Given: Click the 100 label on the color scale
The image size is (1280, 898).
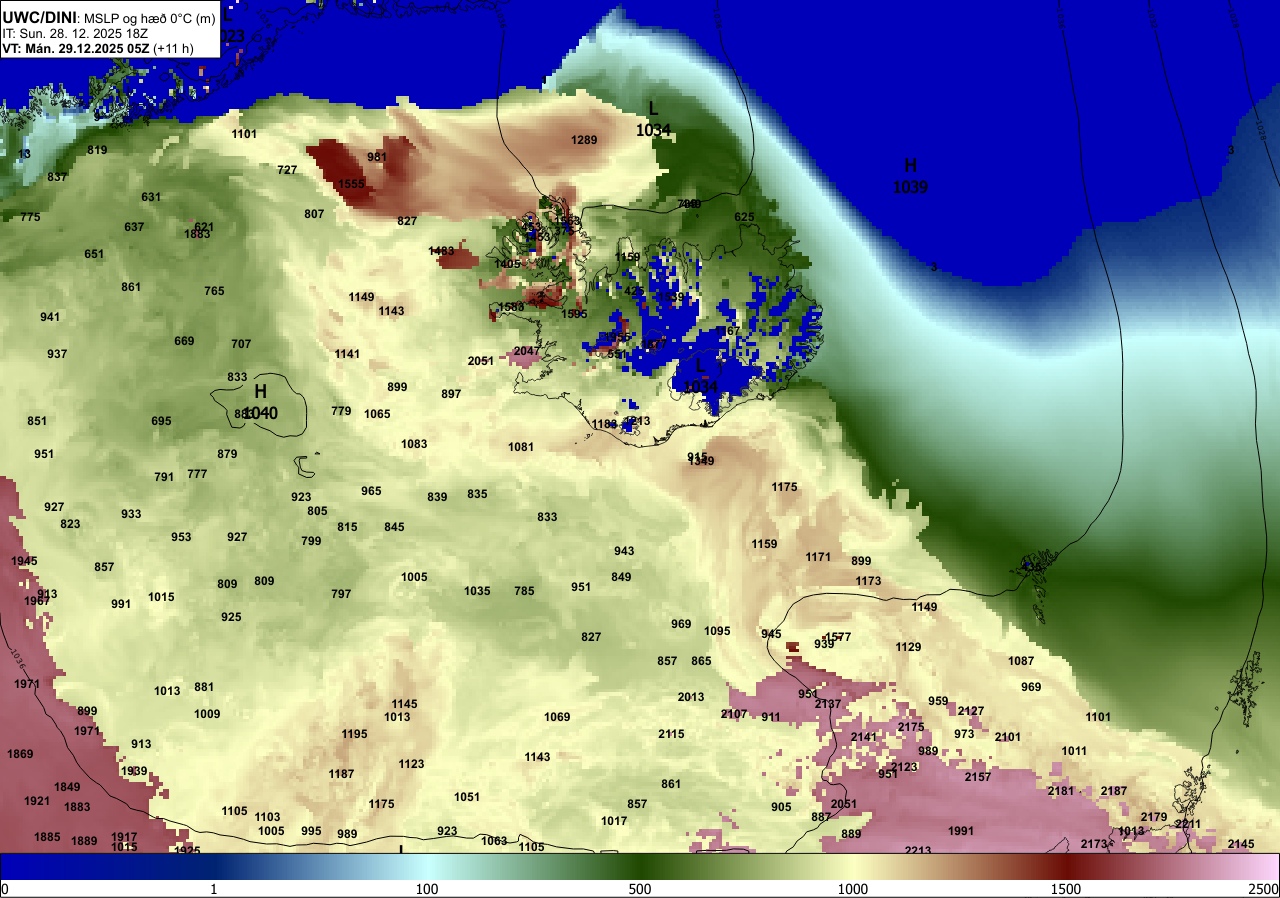Looking at the screenshot, I should (x=427, y=889).
